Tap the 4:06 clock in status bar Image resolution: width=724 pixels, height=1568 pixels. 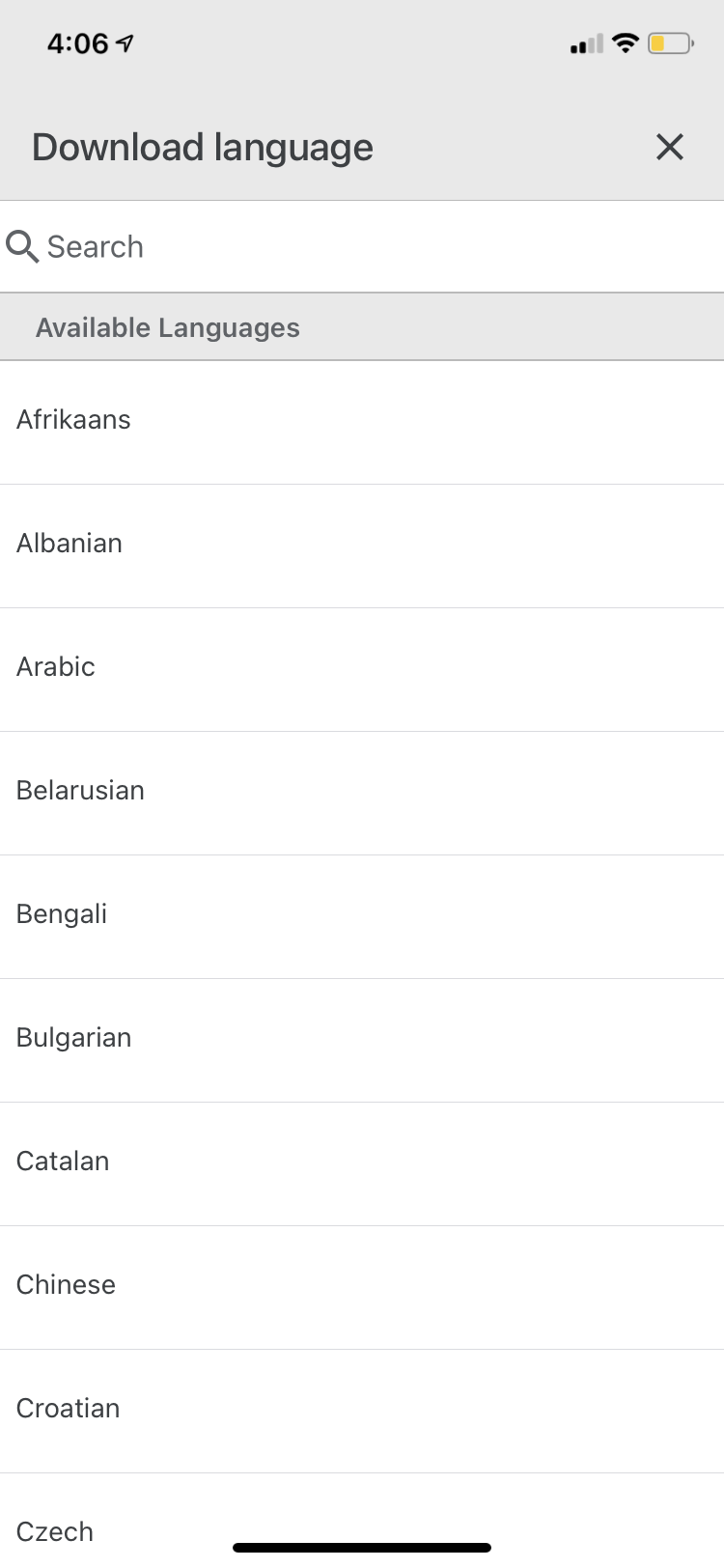[77, 43]
